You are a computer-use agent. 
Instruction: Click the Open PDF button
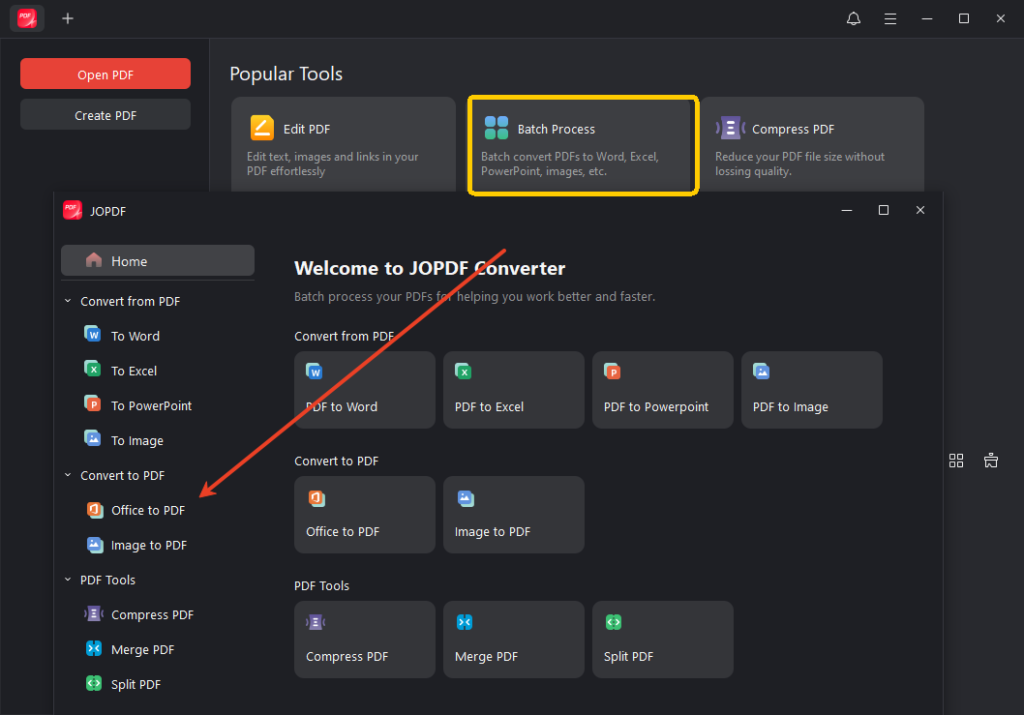[105, 74]
